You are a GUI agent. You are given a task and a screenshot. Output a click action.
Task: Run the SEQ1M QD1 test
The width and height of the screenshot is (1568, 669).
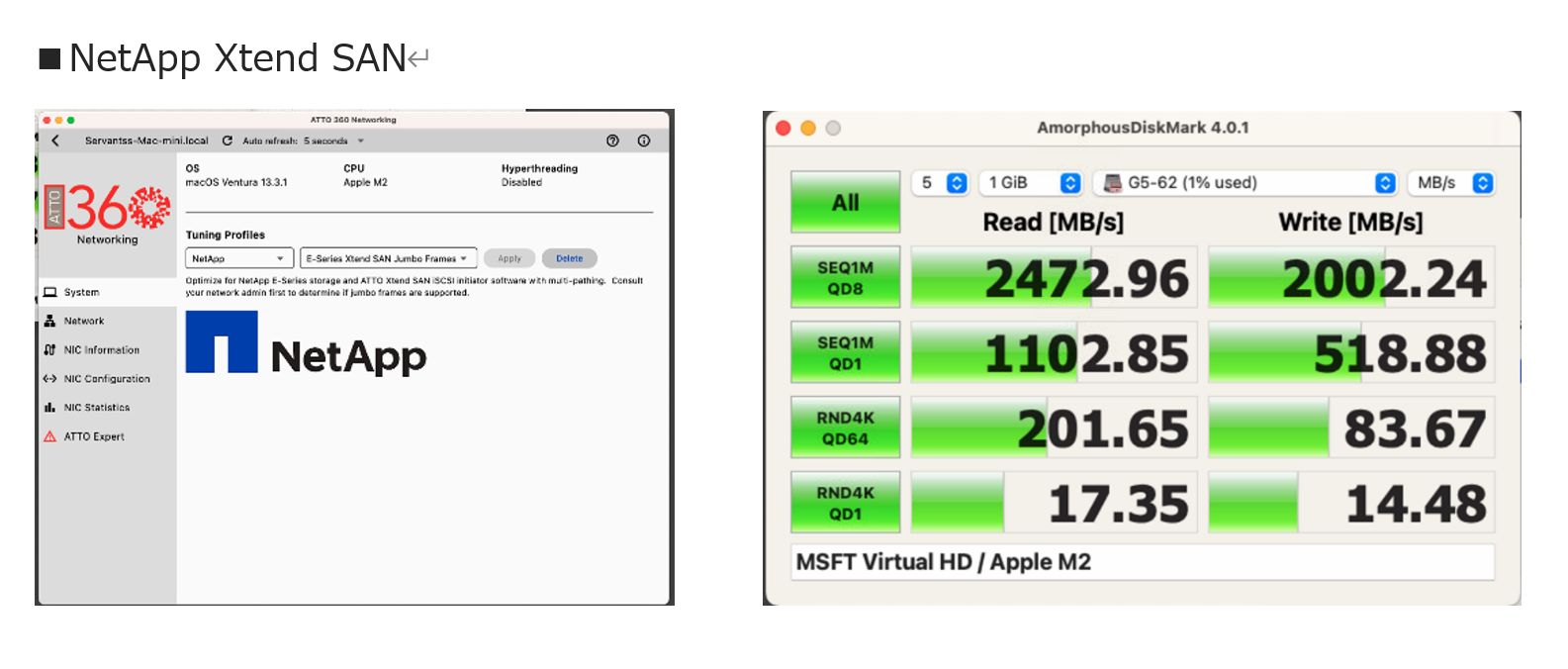(x=845, y=352)
